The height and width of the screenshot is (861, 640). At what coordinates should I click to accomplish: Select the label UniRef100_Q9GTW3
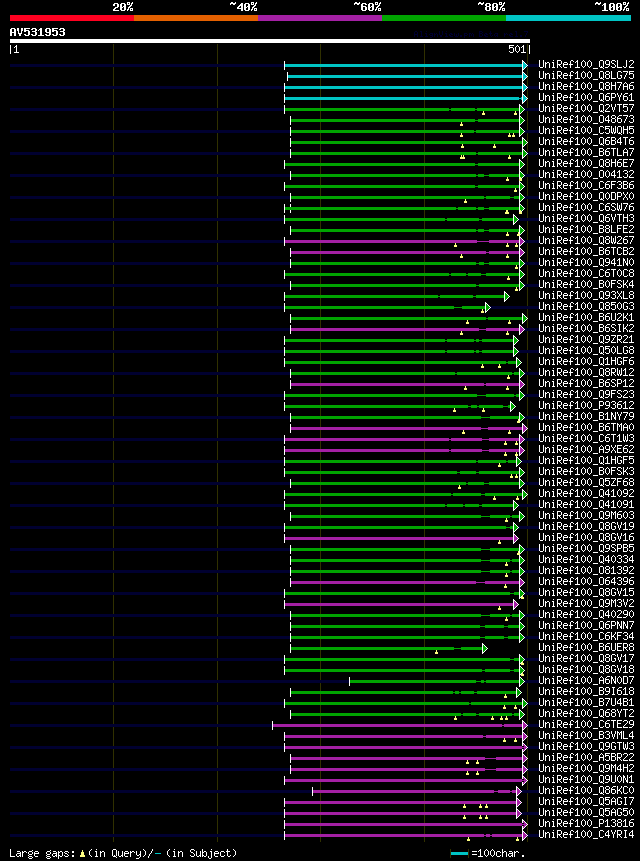click(x=586, y=746)
